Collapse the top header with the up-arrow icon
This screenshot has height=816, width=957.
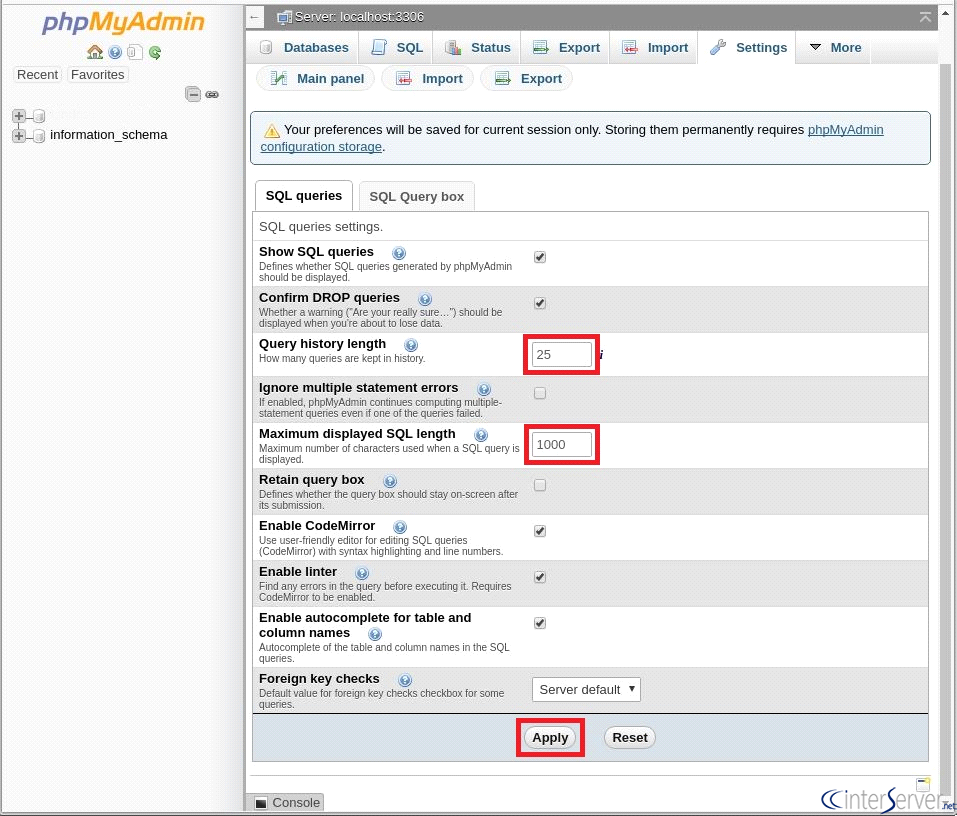point(925,17)
